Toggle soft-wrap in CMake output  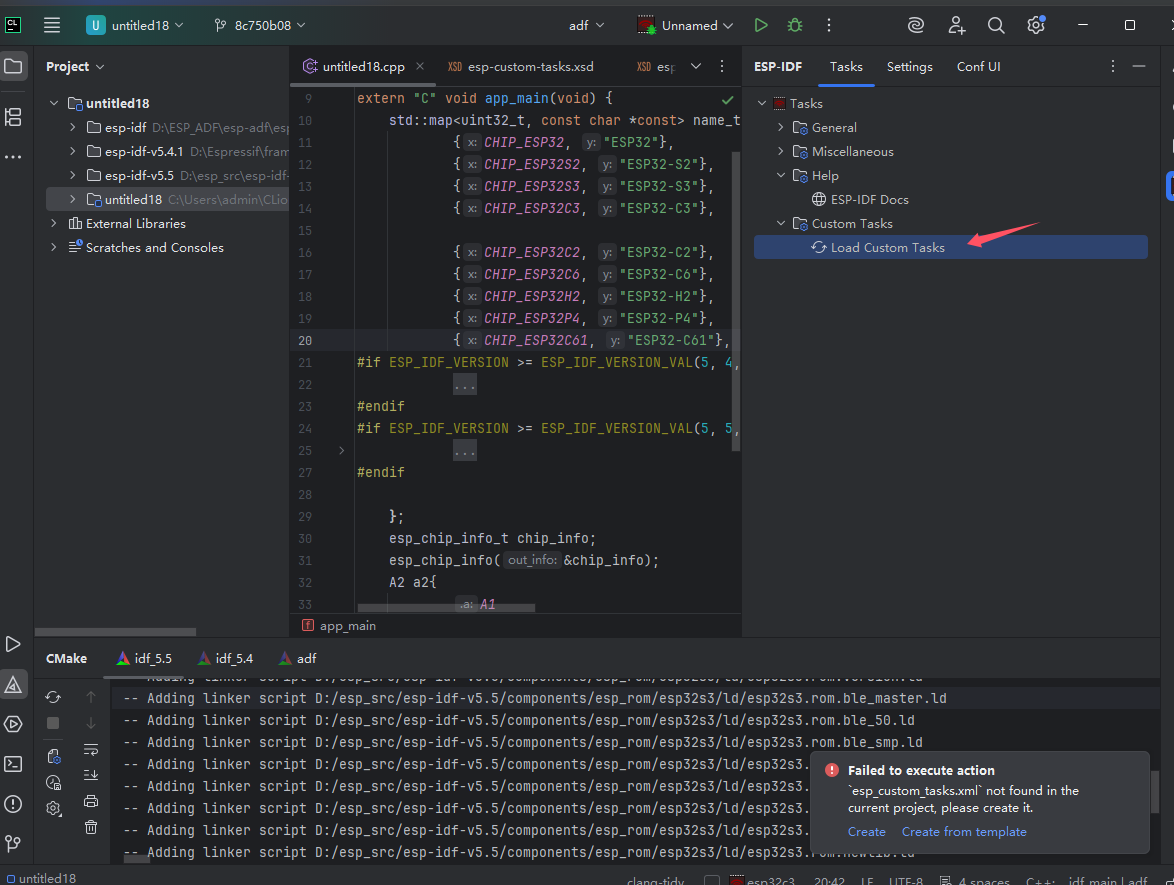[91, 749]
